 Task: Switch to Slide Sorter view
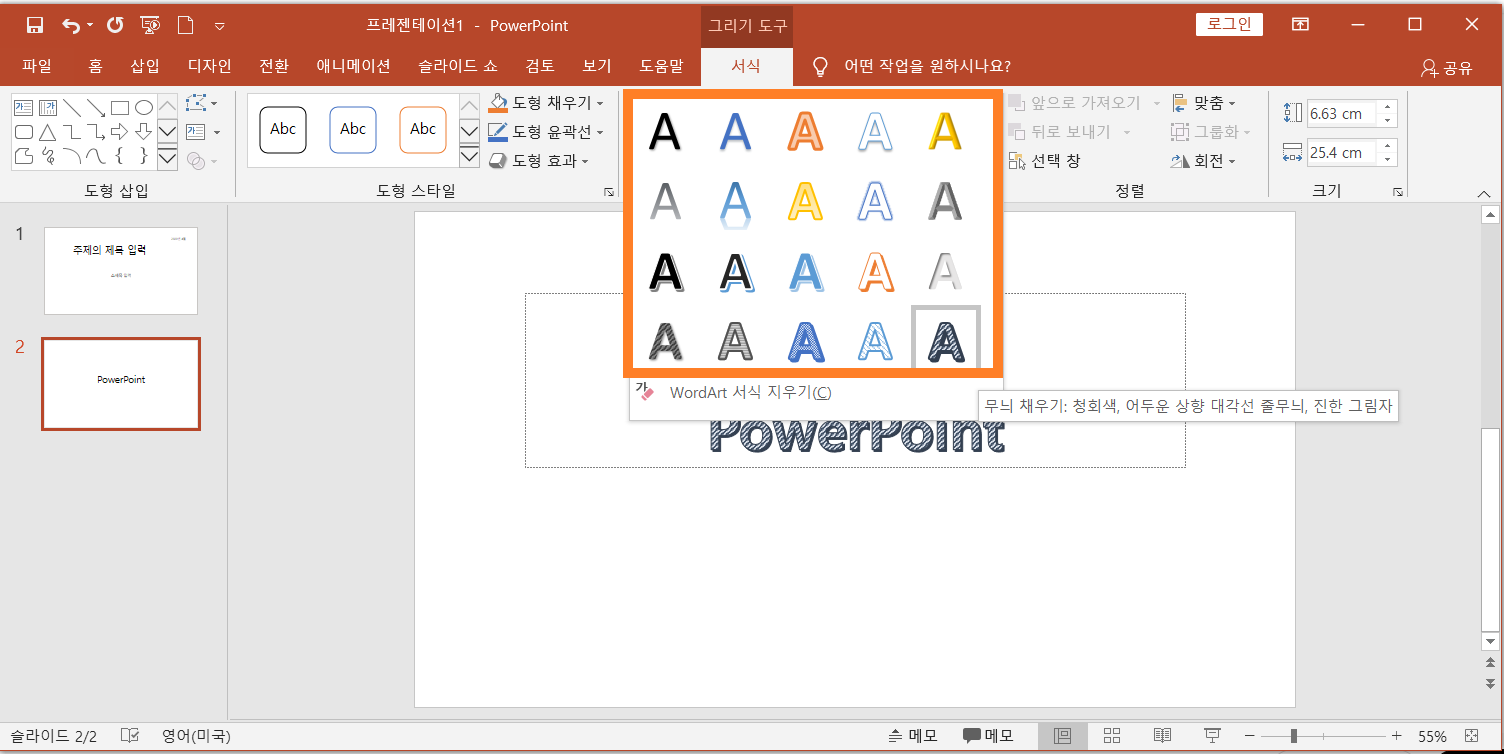coord(1113,736)
